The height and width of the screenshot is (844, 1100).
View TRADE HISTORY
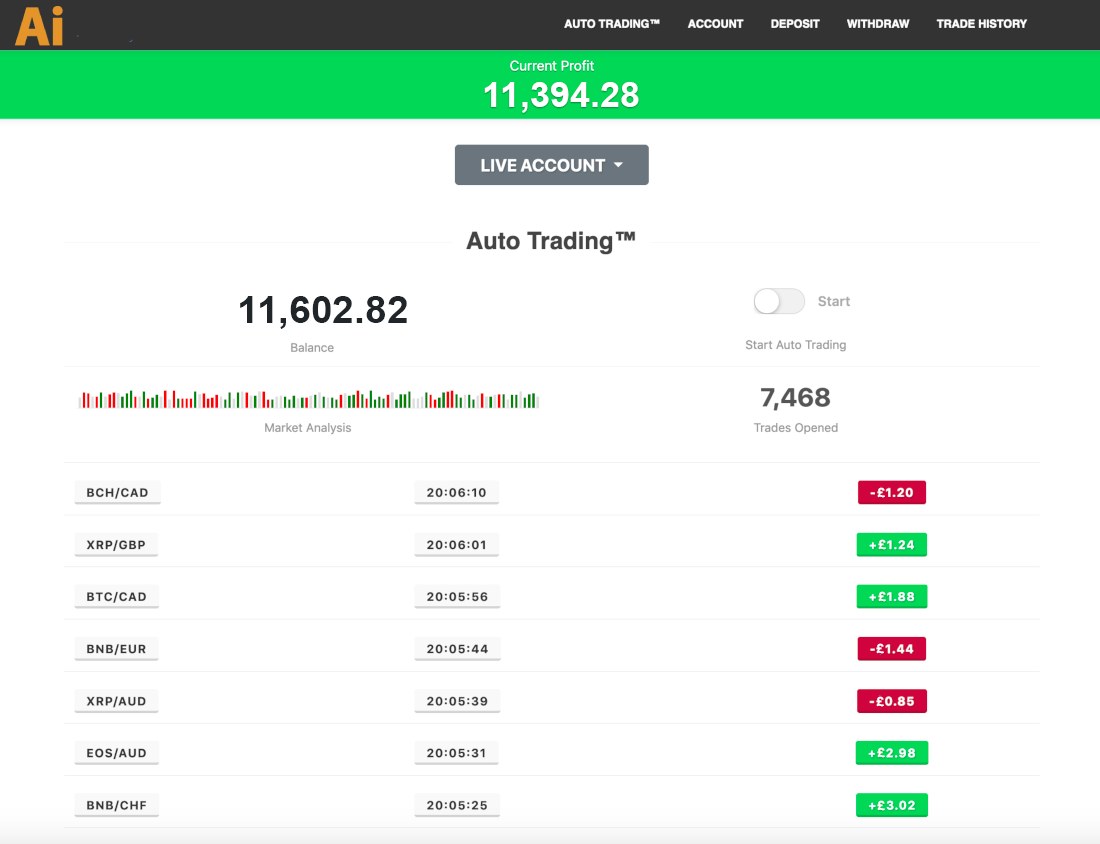tap(981, 24)
